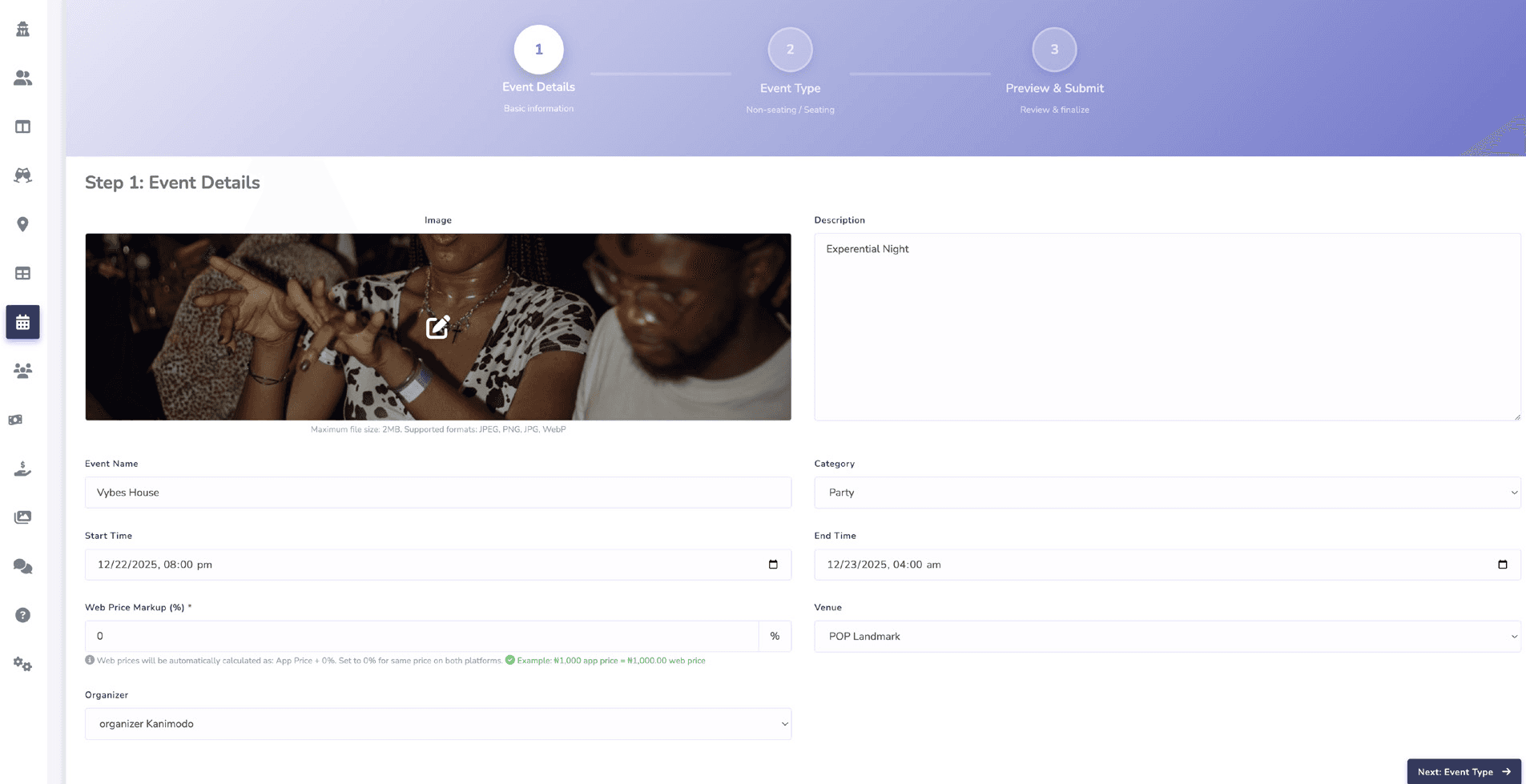Open Start Time calendar picker icon

pos(773,565)
